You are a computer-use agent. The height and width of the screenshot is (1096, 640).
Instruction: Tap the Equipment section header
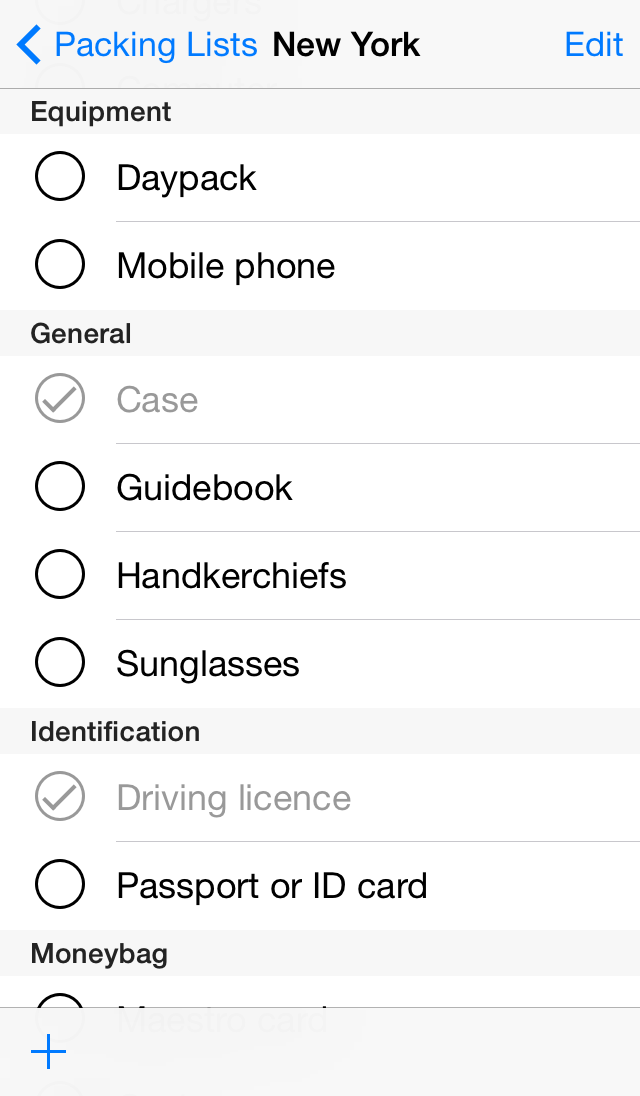click(x=101, y=112)
